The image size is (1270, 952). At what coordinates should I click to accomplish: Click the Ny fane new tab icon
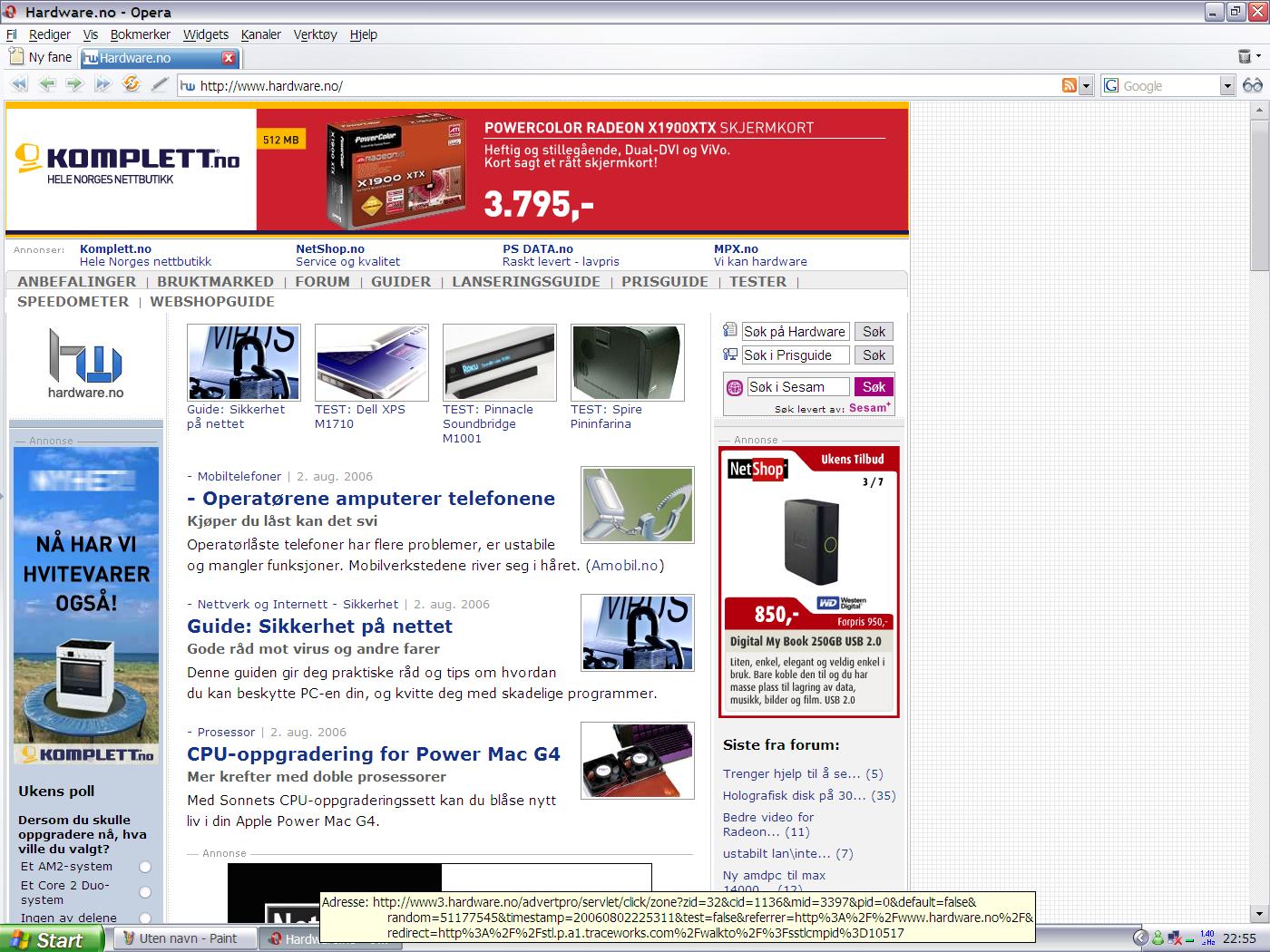click(16, 56)
